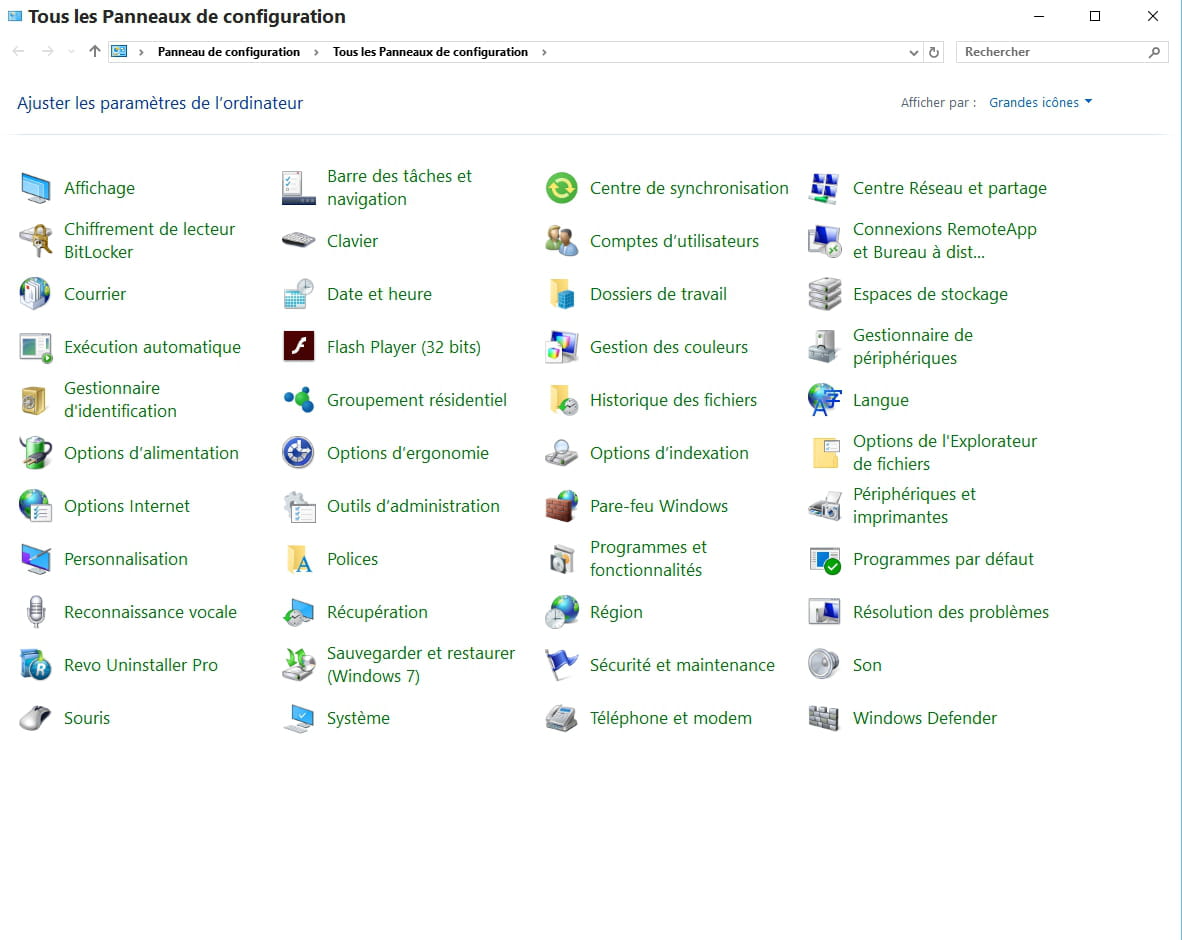The height and width of the screenshot is (940, 1182).
Task: Open the BitLocker keys icon
Action: [35, 240]
